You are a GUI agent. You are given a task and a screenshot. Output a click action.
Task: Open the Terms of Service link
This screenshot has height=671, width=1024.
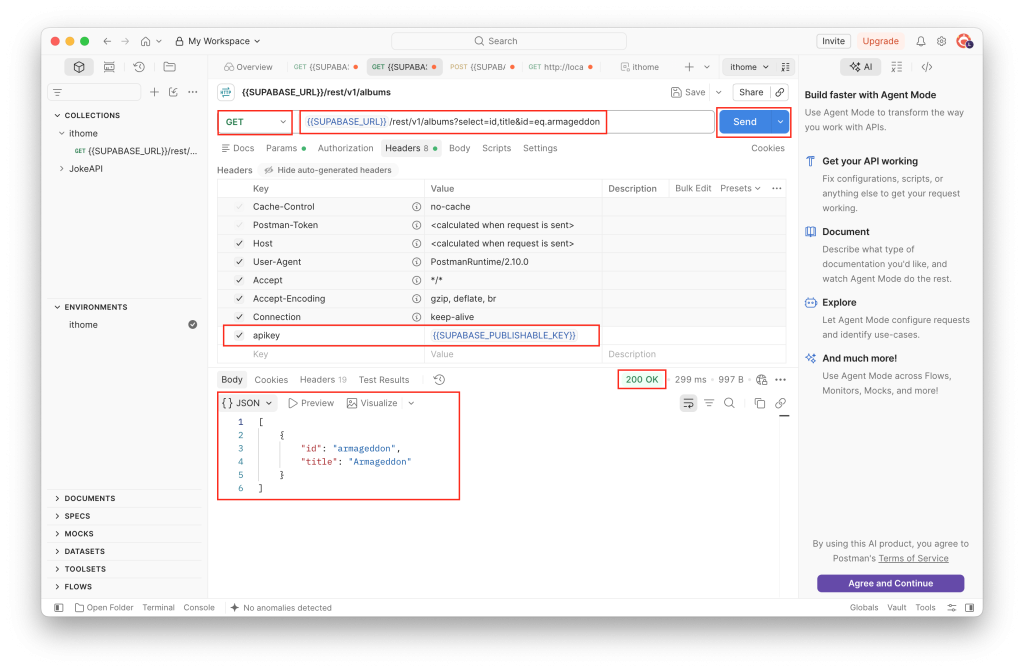point(913,559)
